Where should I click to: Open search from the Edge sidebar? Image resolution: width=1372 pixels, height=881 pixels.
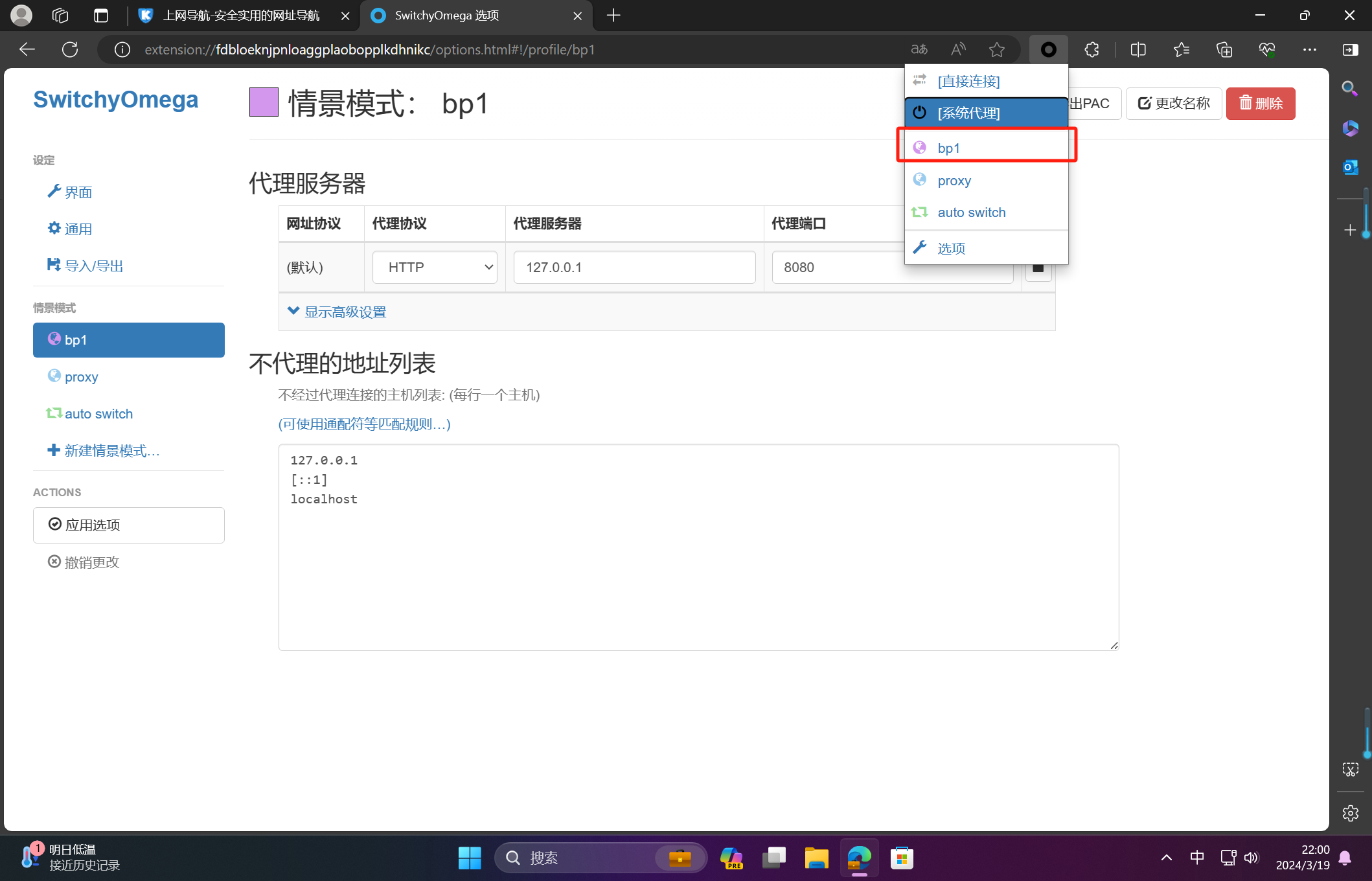point(1351,89)
